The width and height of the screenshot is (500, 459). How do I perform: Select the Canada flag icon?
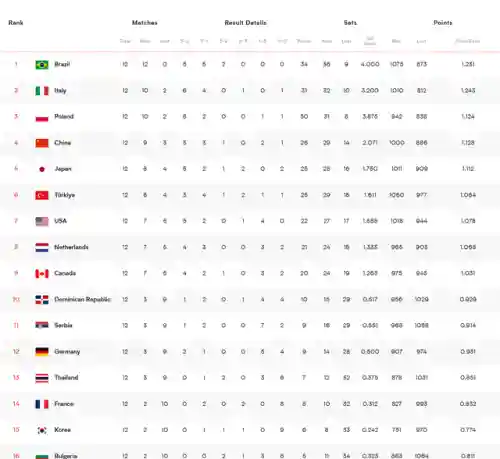[x=42, y=274]
